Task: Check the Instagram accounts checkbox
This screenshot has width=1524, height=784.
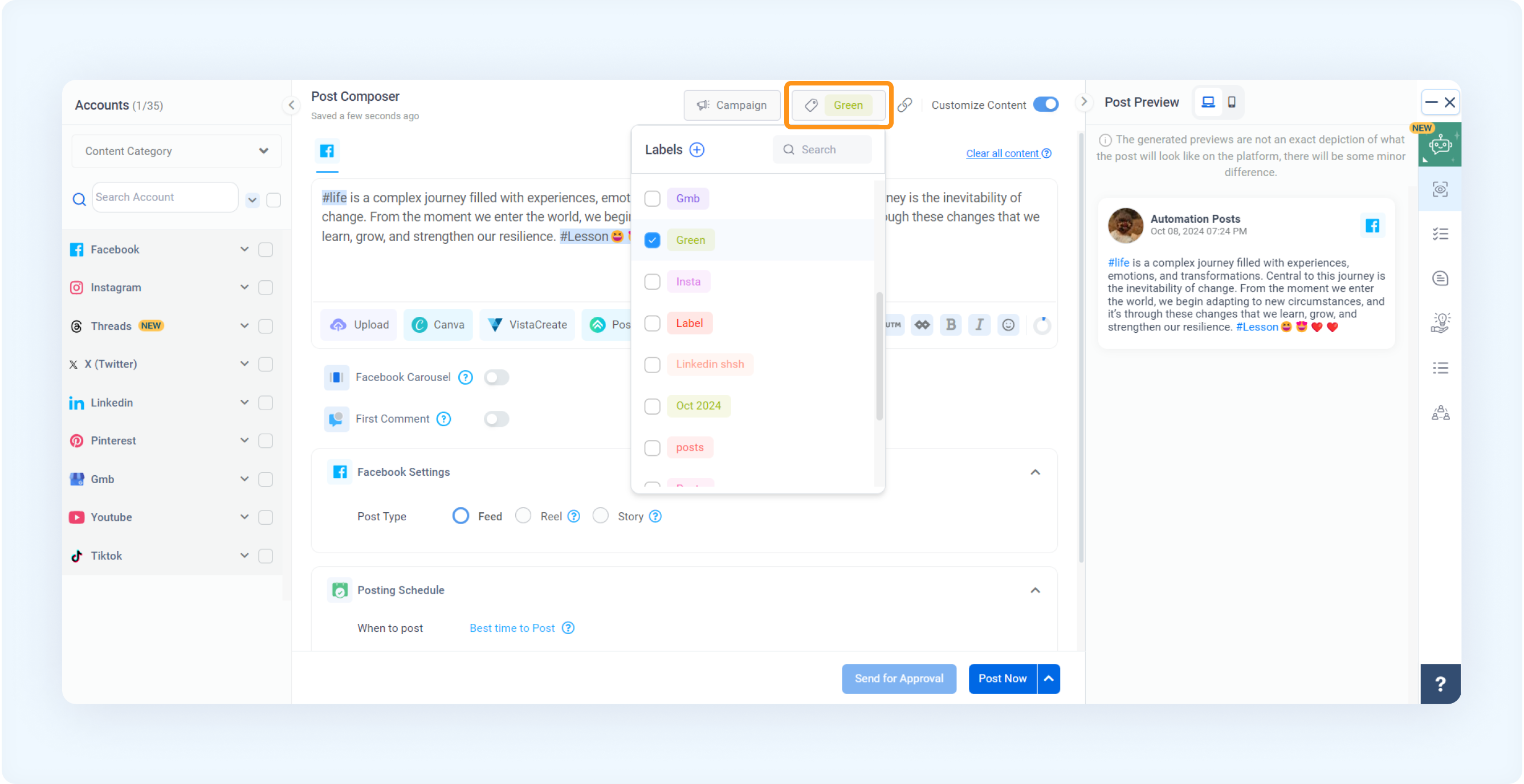Action: click(266, 288)
